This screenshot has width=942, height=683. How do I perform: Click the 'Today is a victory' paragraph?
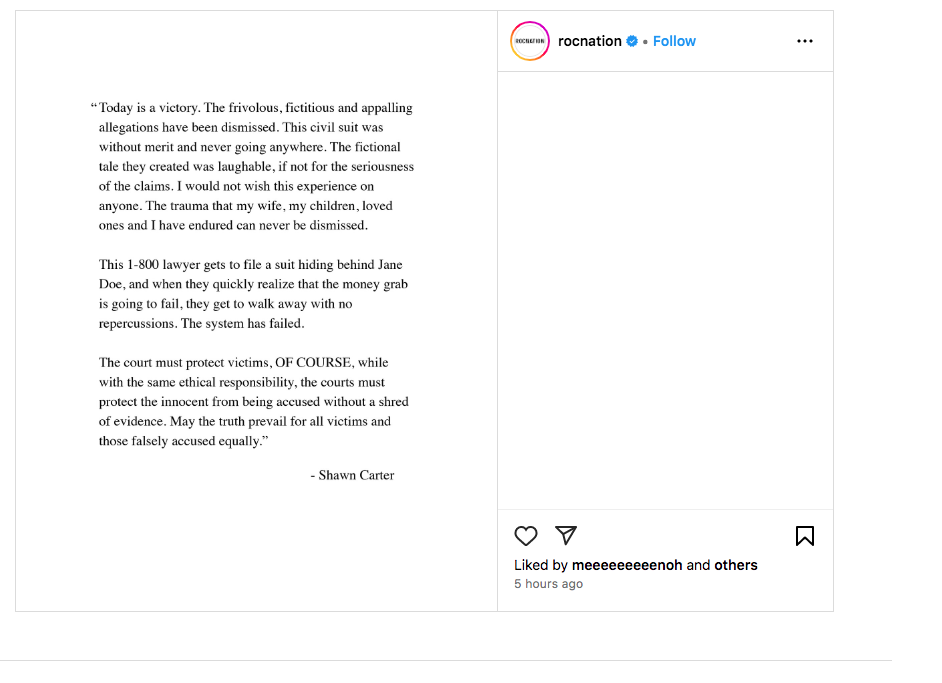point(255,166)
